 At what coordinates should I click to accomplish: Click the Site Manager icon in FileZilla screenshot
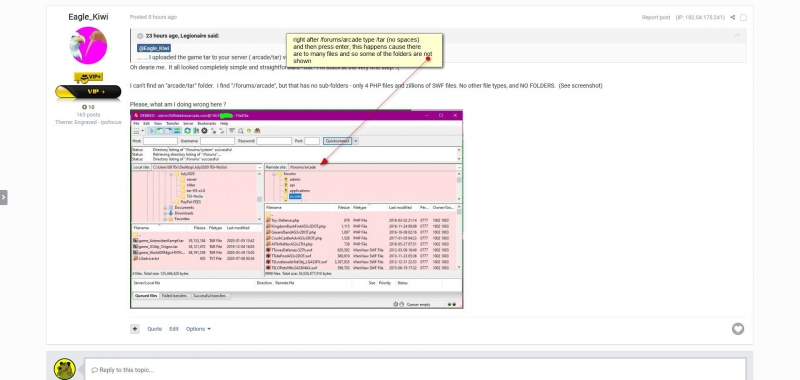pos(136,131)
